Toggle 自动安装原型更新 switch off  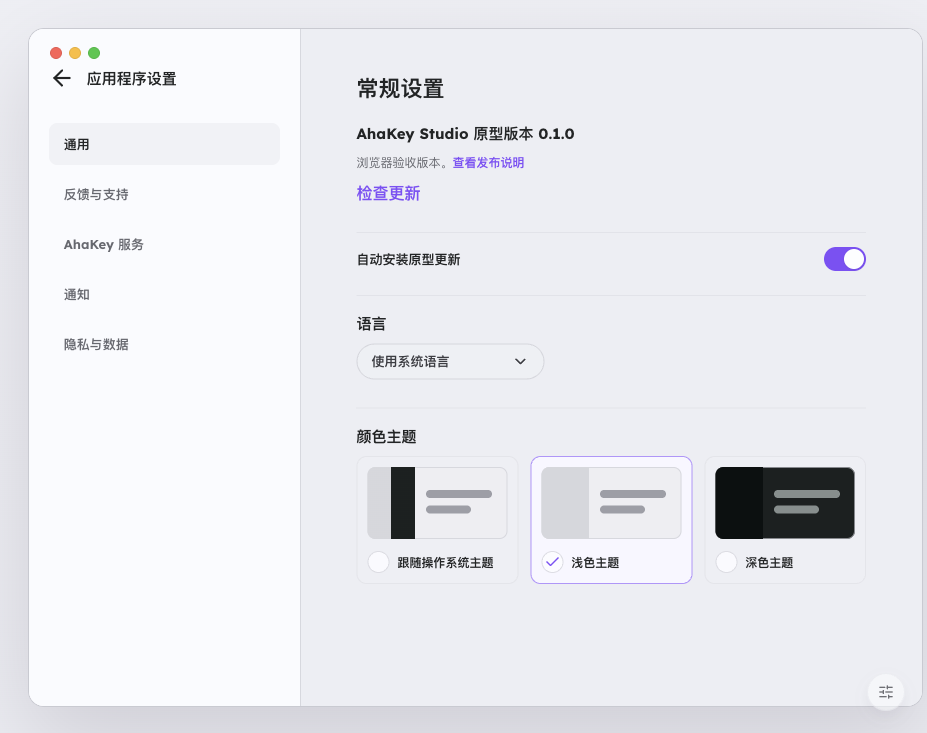844,259
